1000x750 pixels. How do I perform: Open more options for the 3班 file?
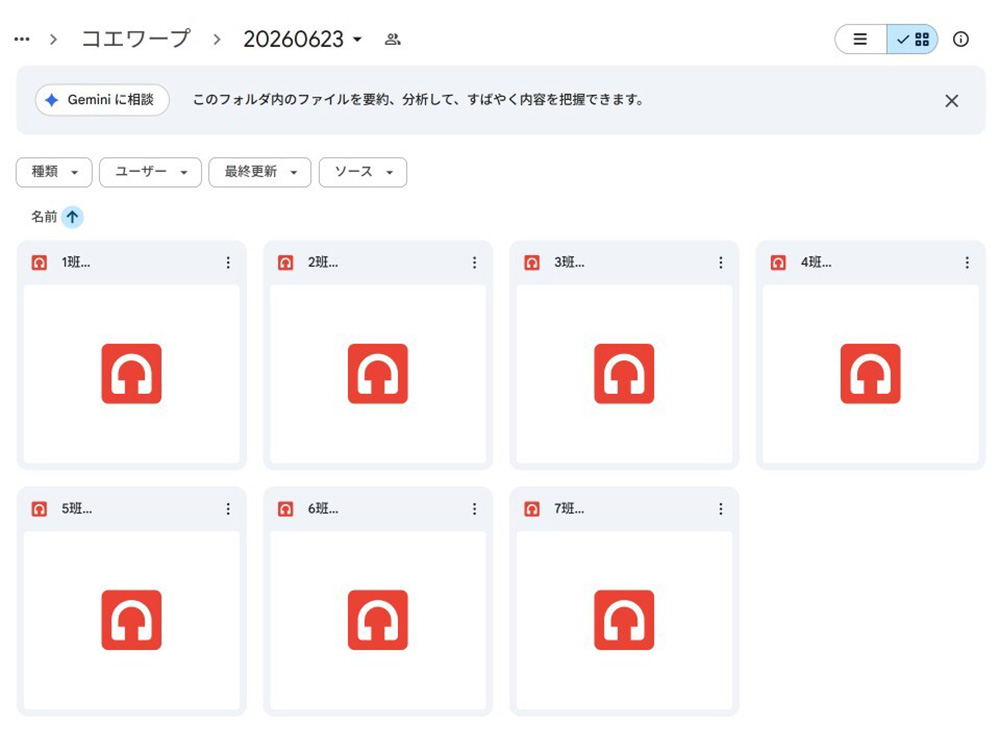pyautogui.click(x=721, y=263)
